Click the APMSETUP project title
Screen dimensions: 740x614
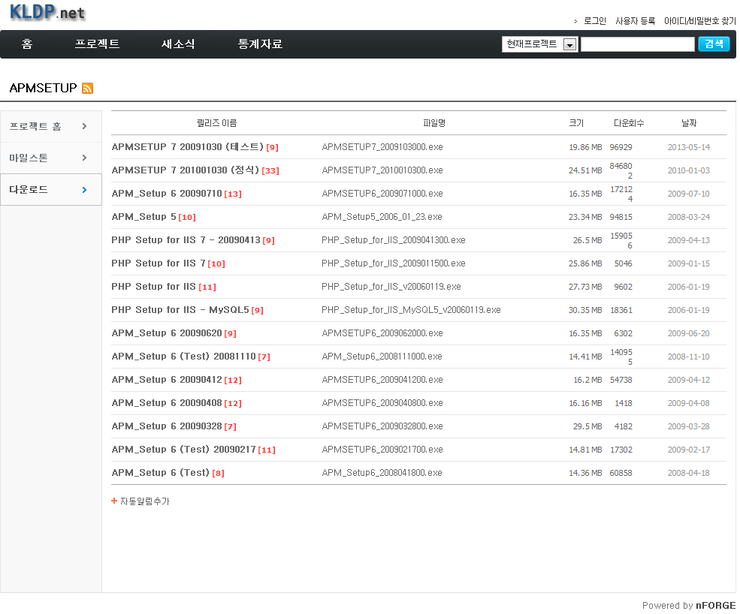coord(43,88)
